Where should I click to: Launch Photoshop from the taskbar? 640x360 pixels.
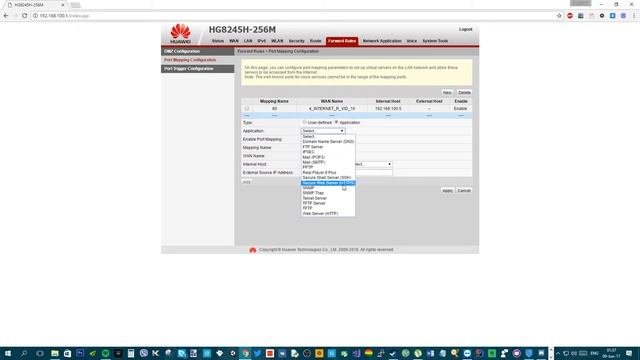tap(80, 353)
